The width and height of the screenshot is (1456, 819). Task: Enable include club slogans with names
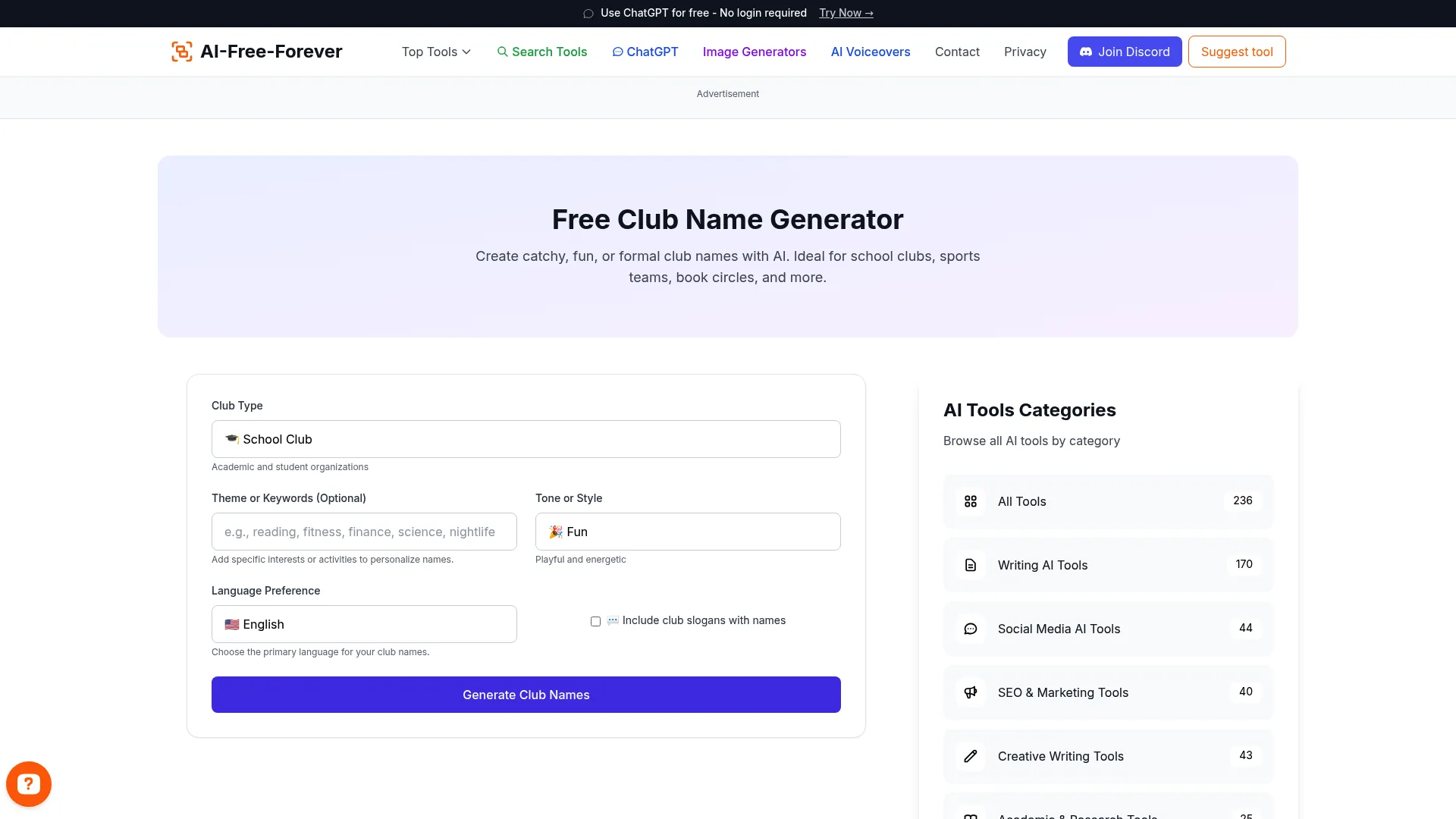tap(595, 621)
